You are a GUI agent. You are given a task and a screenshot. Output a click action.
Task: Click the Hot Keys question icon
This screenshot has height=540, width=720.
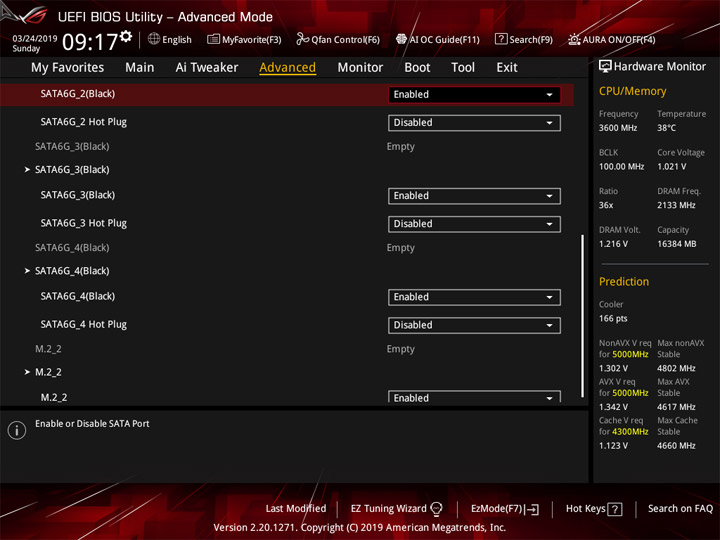pos(615,509)
